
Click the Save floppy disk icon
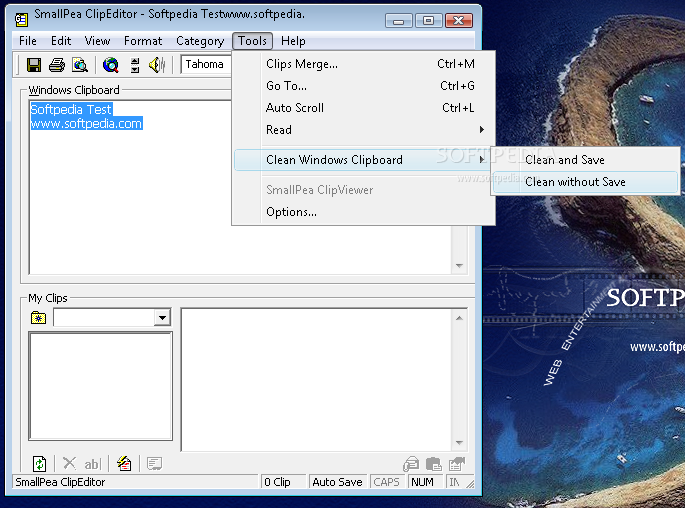point(34,65)
